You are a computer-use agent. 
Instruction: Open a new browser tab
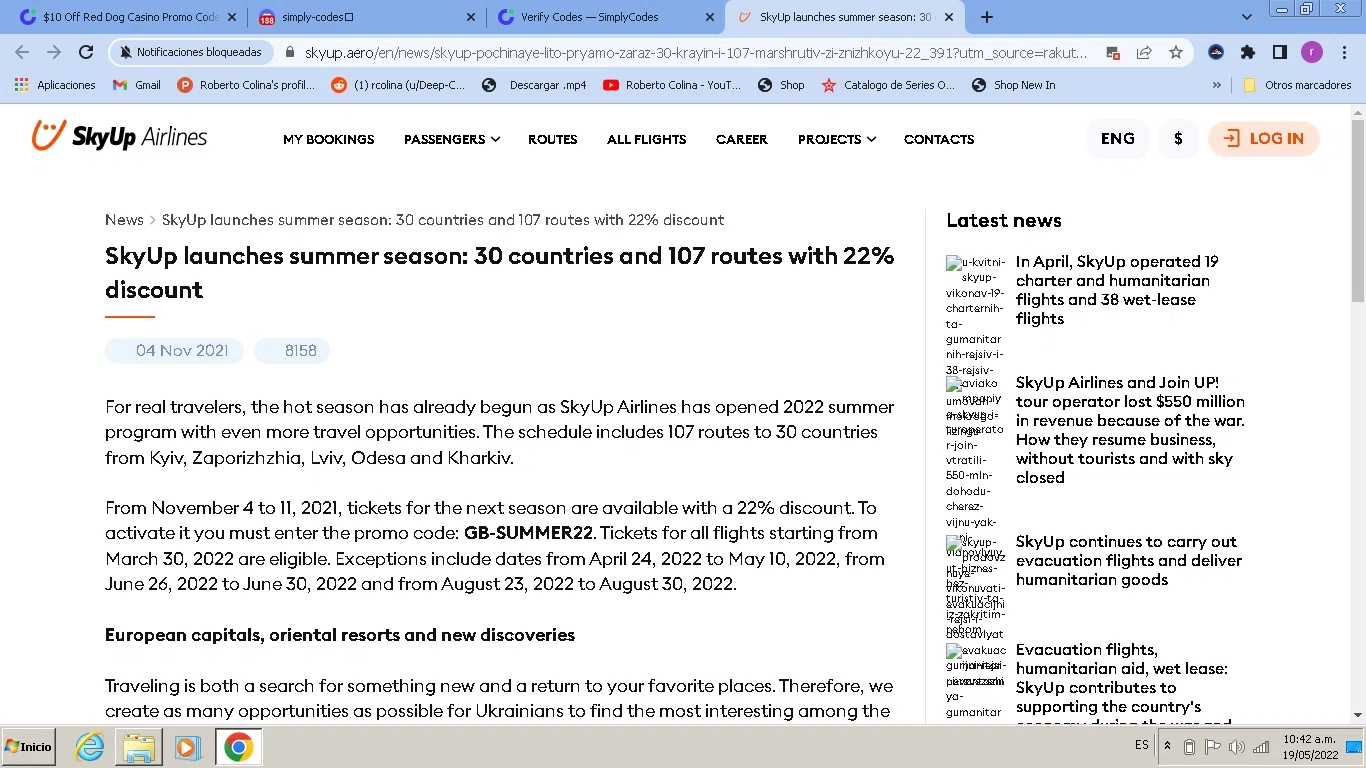point(987,17)
